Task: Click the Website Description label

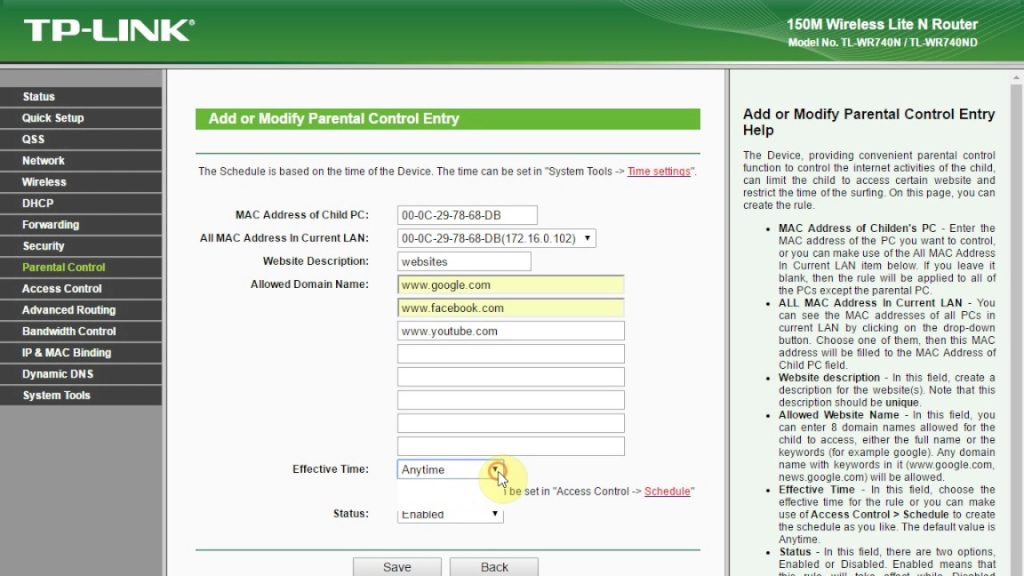Action: pyautogui.click(x=315, y=261)
